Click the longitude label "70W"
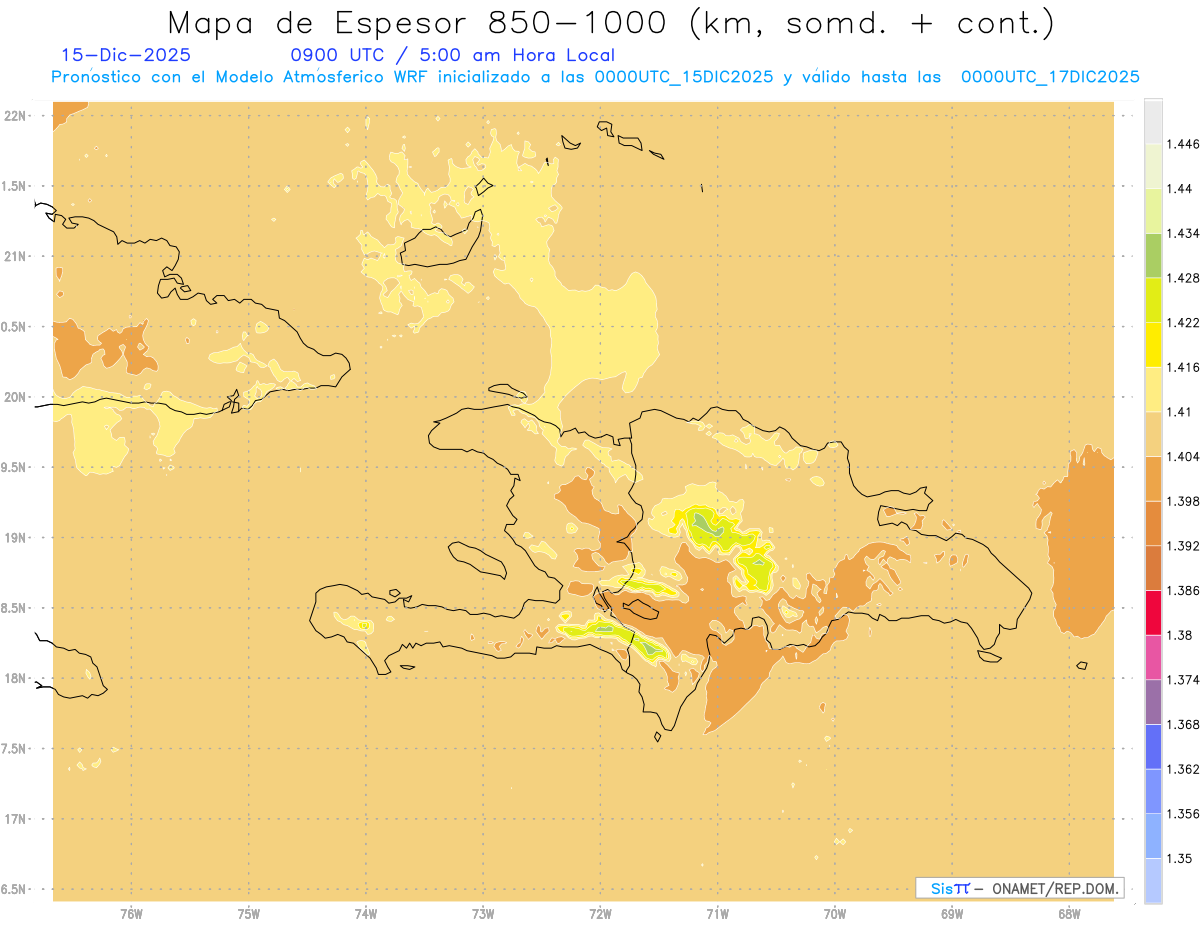The height and width of the screenshot is (927, 1200). tap(835, 914)
